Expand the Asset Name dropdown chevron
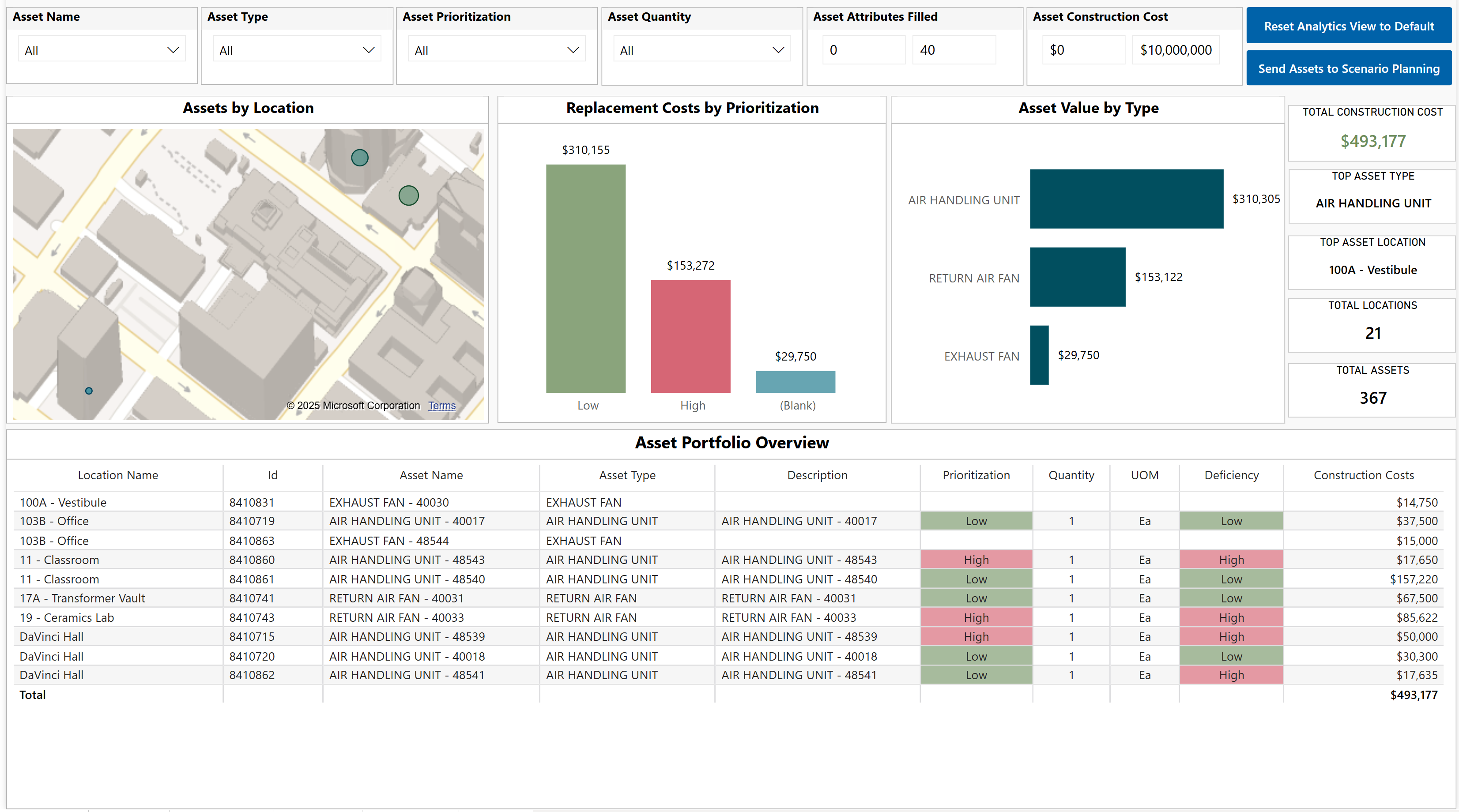Viewport: 1459px width, 812px height. click(x=173, y=50)
